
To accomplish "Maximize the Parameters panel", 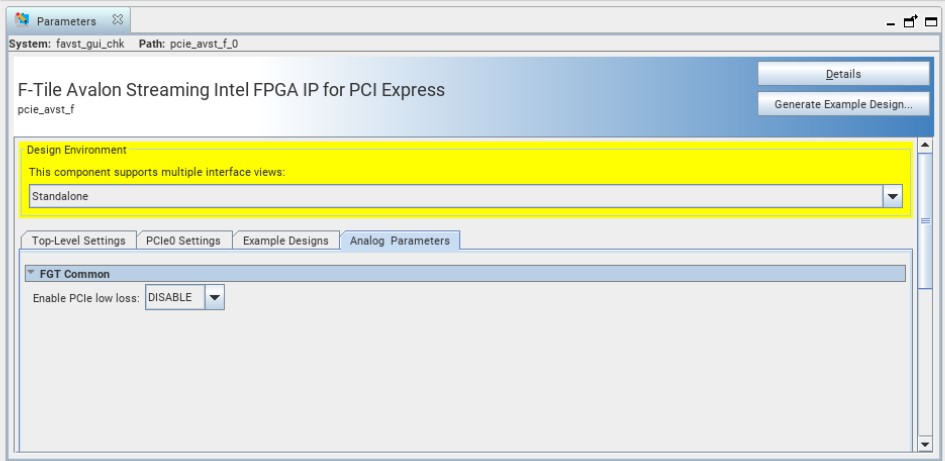I will [931, 22].
